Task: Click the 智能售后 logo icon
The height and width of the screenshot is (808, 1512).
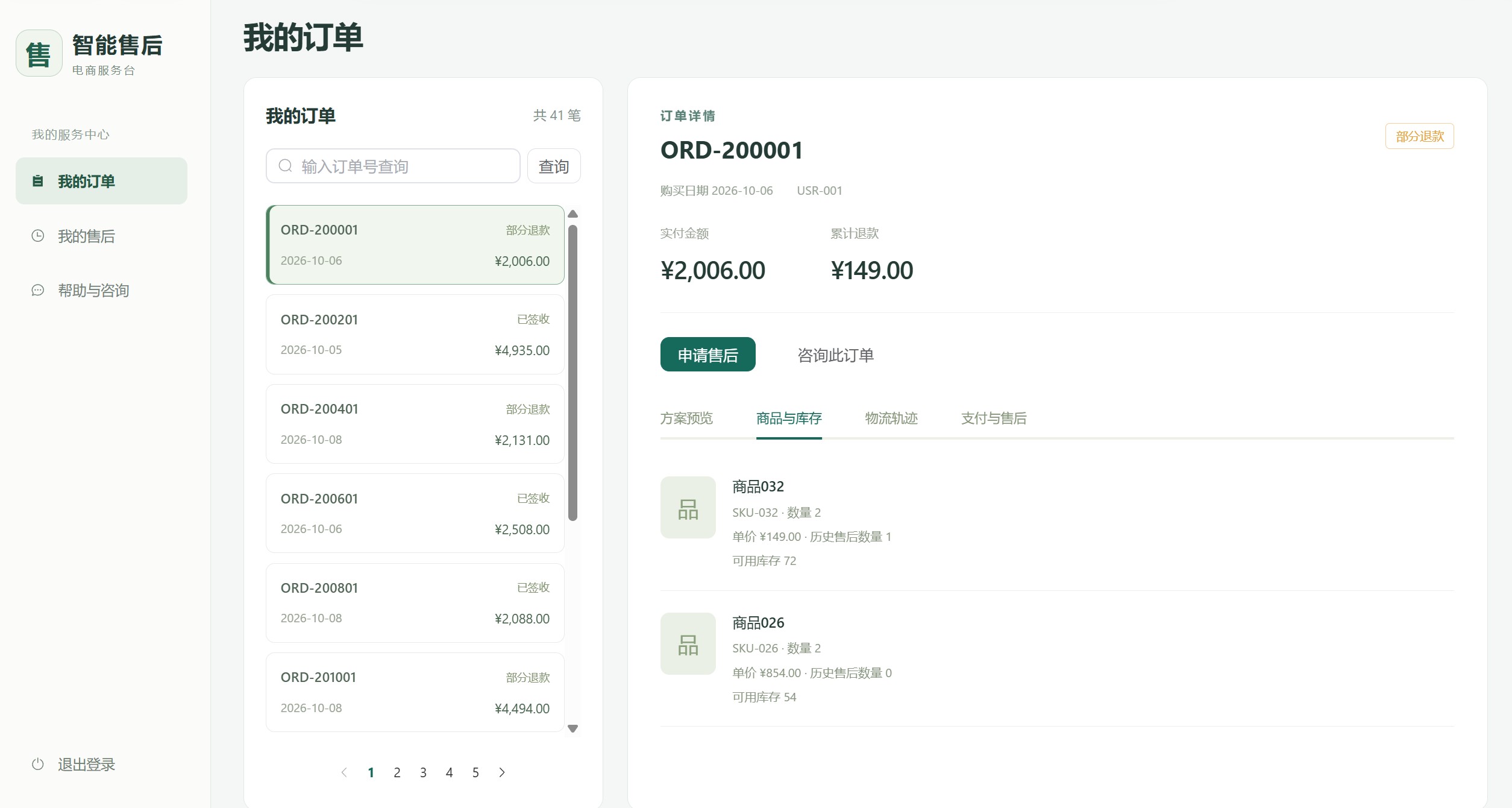Action: point(39,53)
